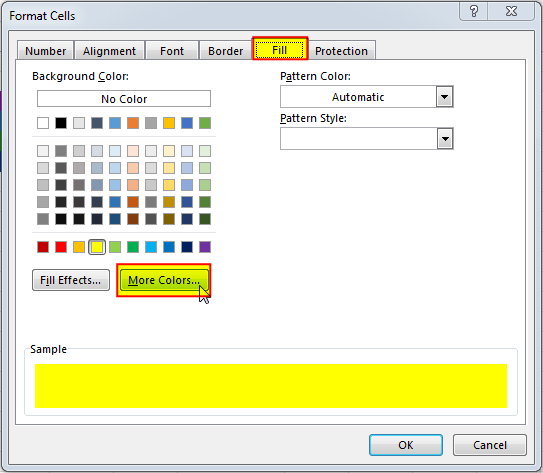This screenshot has height=473, width=543.
Task: Cancel the Format Cells dialog
Action: [490, 445]
